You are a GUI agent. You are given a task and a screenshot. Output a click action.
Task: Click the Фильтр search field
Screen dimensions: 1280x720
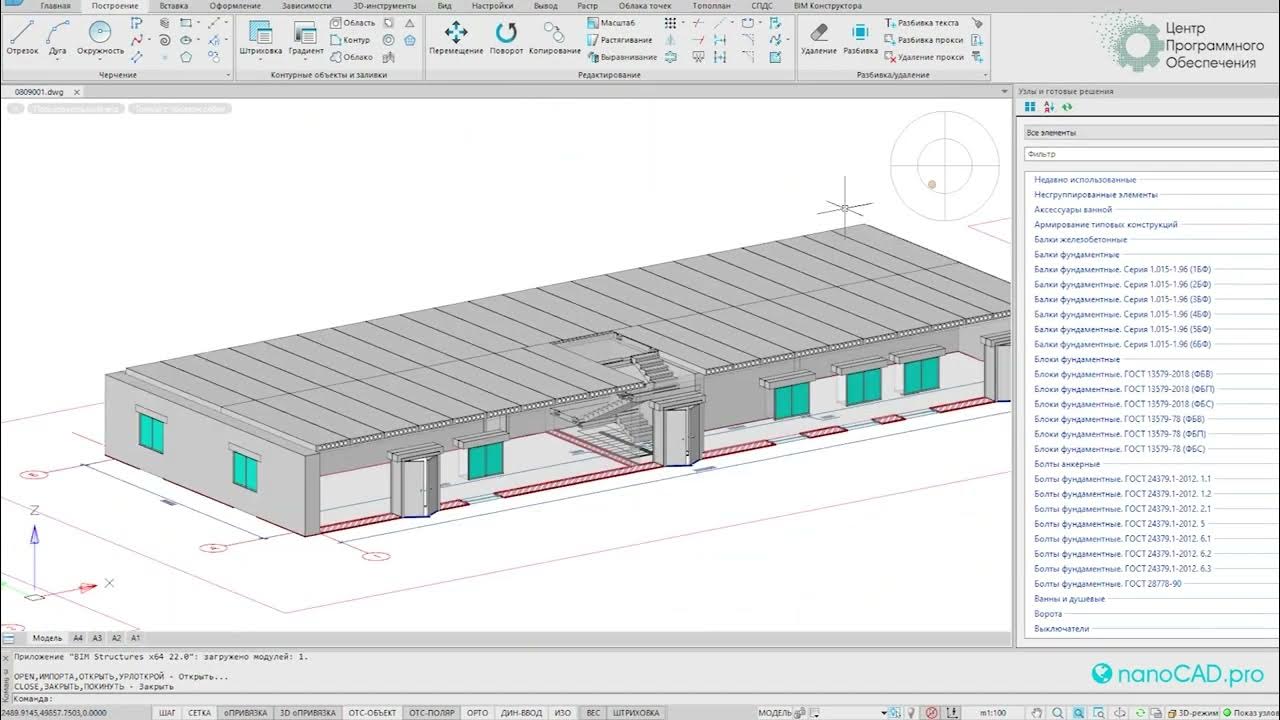(1151, 154)
